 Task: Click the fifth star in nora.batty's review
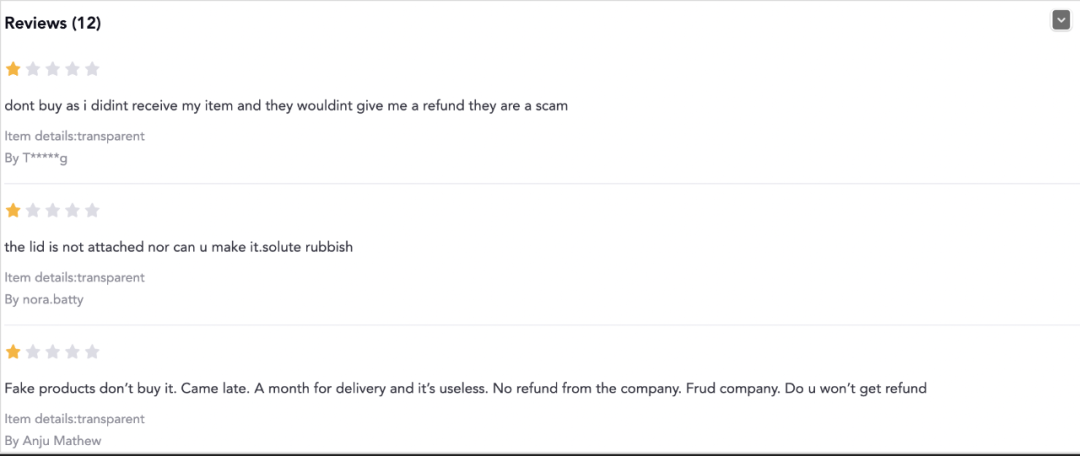click(92, 210)
